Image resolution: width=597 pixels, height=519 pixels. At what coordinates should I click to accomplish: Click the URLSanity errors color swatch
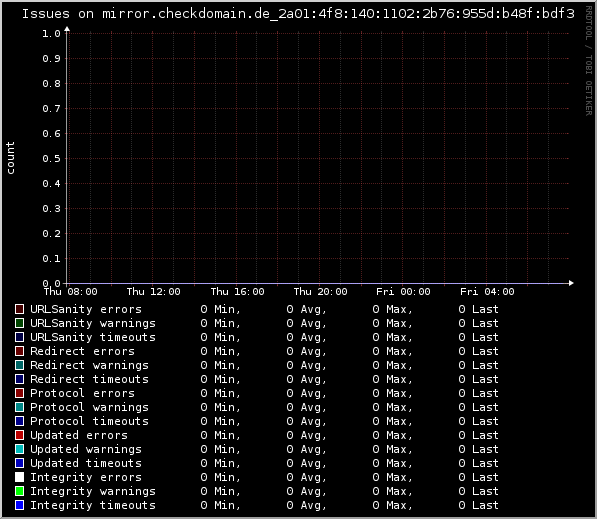click(x=19, y=309)
